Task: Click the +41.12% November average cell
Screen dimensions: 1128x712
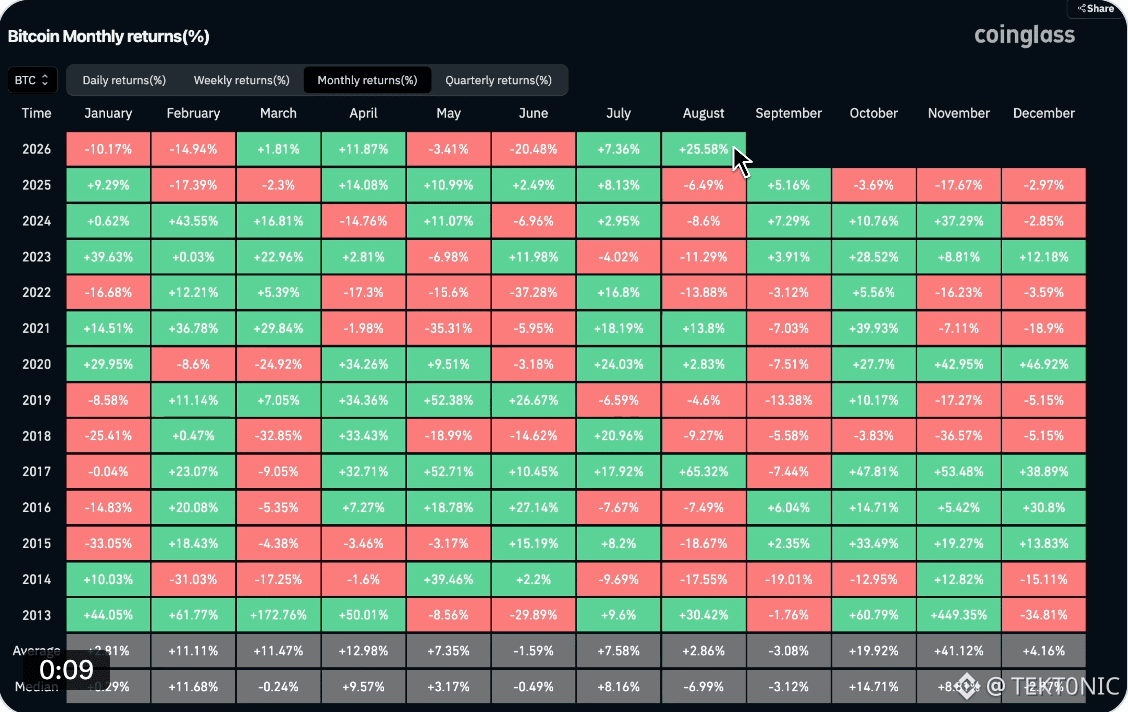Action: click(958, 651)
